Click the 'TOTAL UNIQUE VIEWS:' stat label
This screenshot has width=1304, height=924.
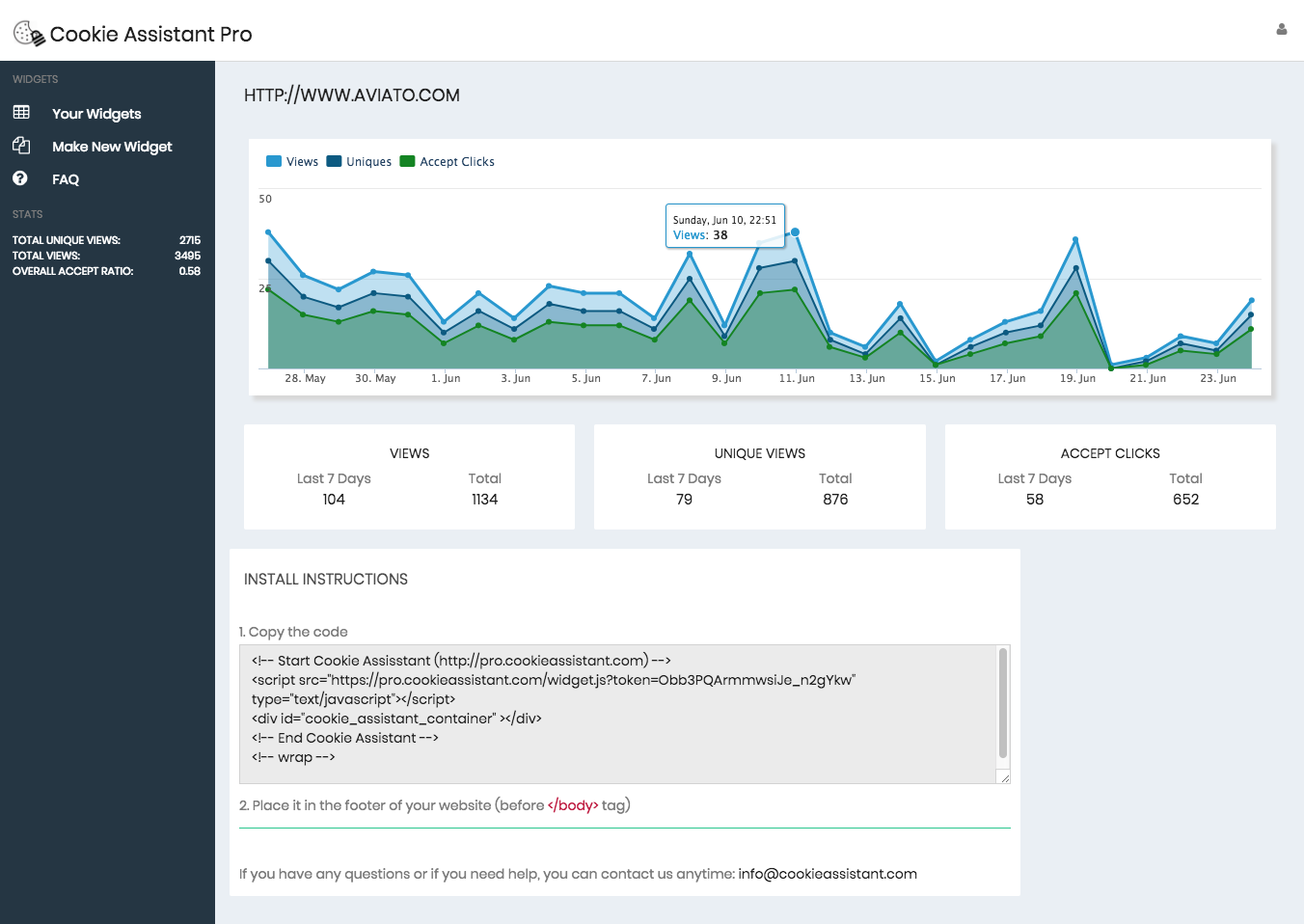point(67,240)
